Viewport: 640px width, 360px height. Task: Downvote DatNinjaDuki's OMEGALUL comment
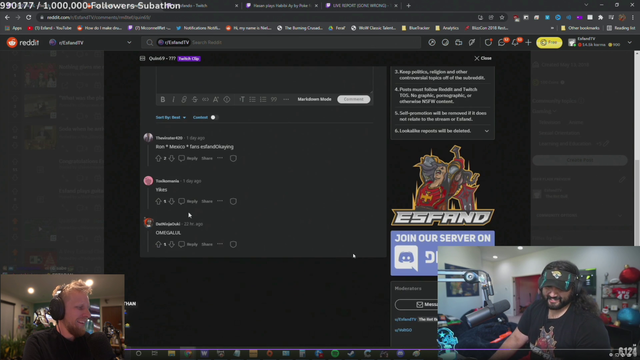[171, 244]
